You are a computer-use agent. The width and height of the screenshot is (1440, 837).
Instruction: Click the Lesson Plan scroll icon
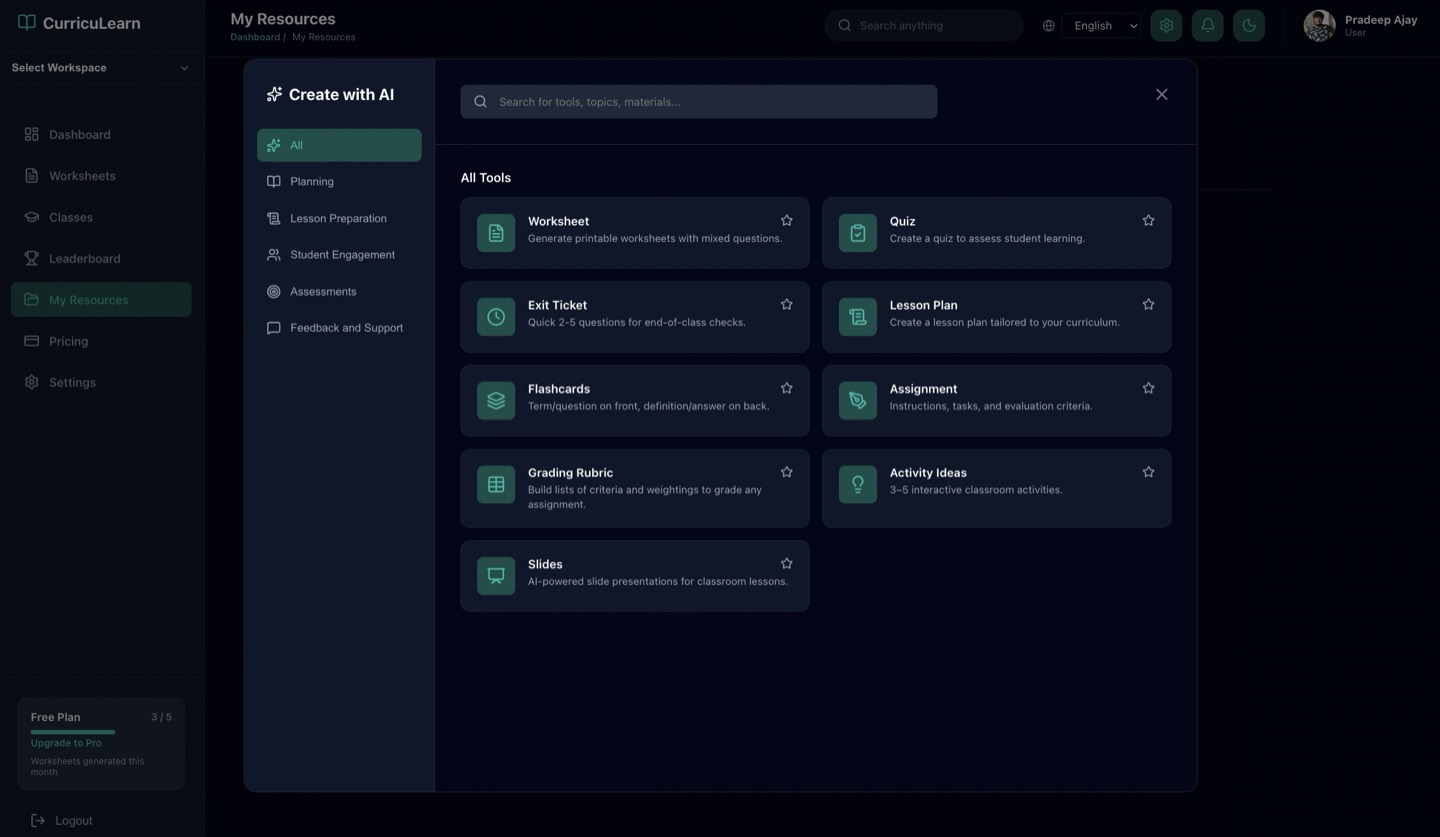858,317
